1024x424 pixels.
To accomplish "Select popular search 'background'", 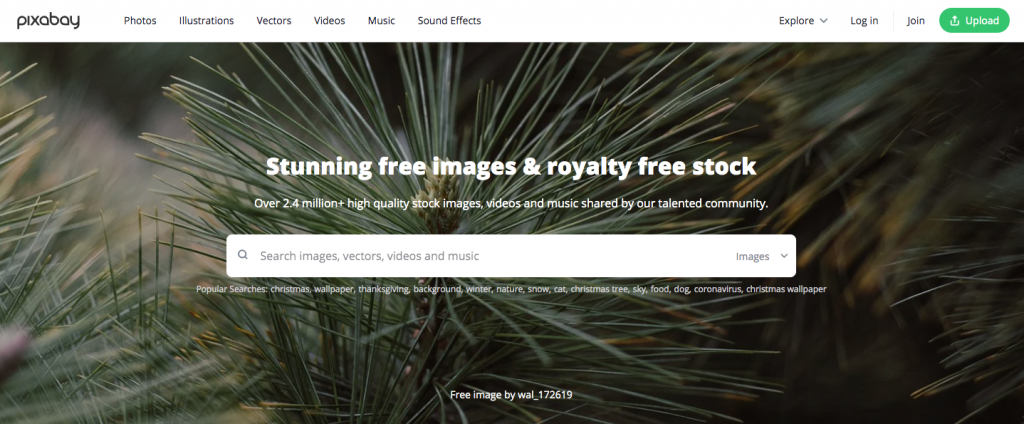I will tap(437, 289).
